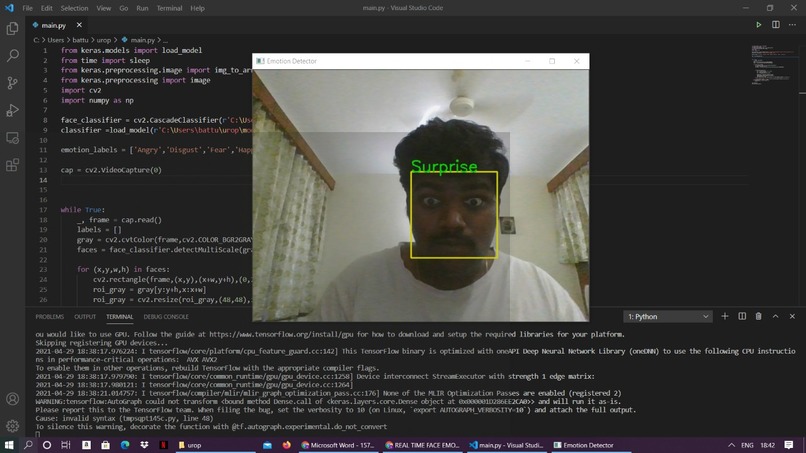Open the File menu
This screenshot has width=806, height=453.
[27, 8]
